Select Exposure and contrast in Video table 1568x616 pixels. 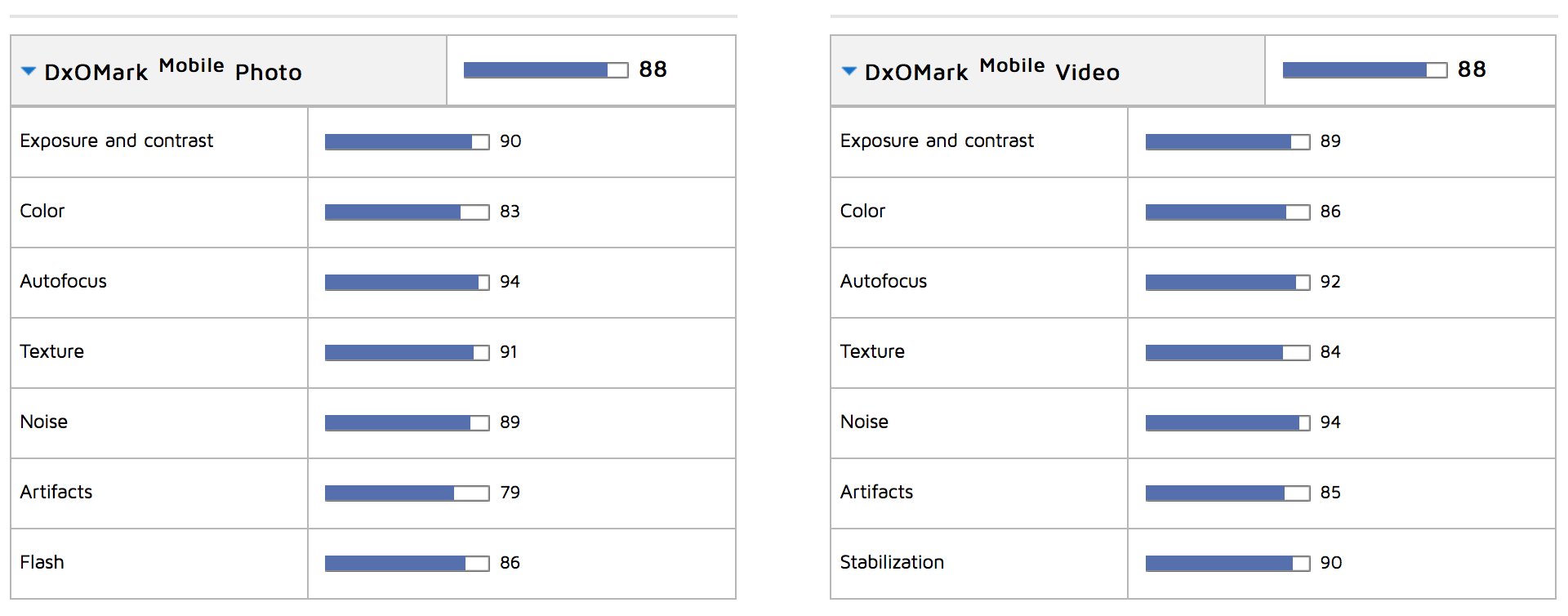coord(937,141)
